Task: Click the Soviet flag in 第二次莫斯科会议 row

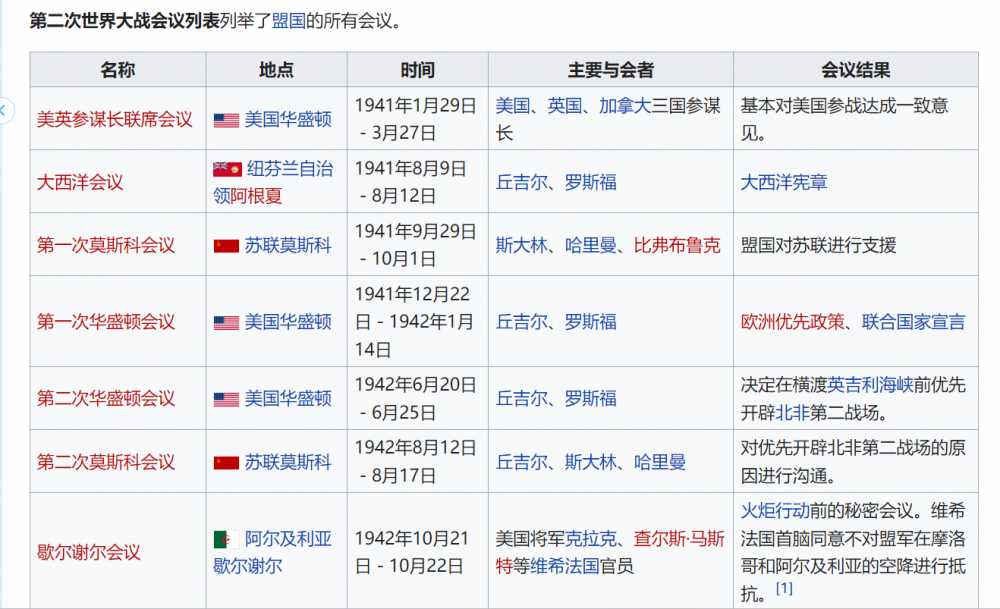Action: pos(226,462)
